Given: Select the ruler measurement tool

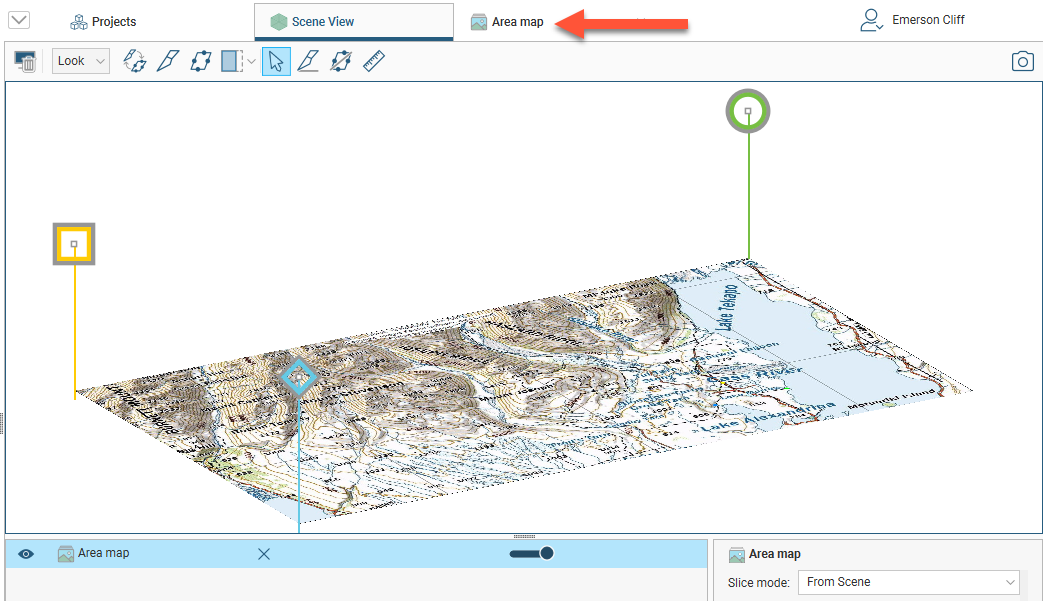Looking at the screenshot, I should [374, 61].
